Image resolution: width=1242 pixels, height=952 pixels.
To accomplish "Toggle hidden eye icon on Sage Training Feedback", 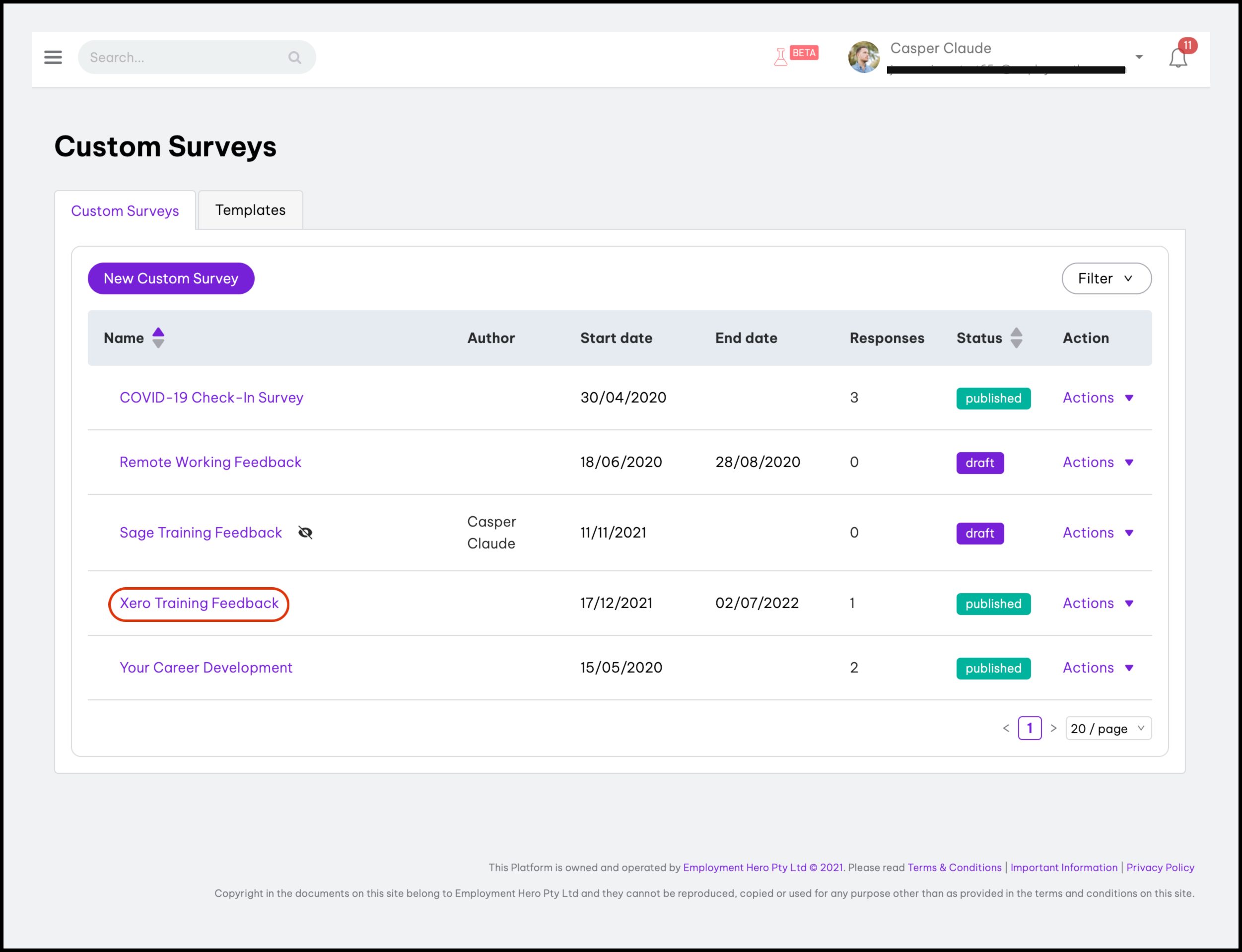I will coord(305,533).
